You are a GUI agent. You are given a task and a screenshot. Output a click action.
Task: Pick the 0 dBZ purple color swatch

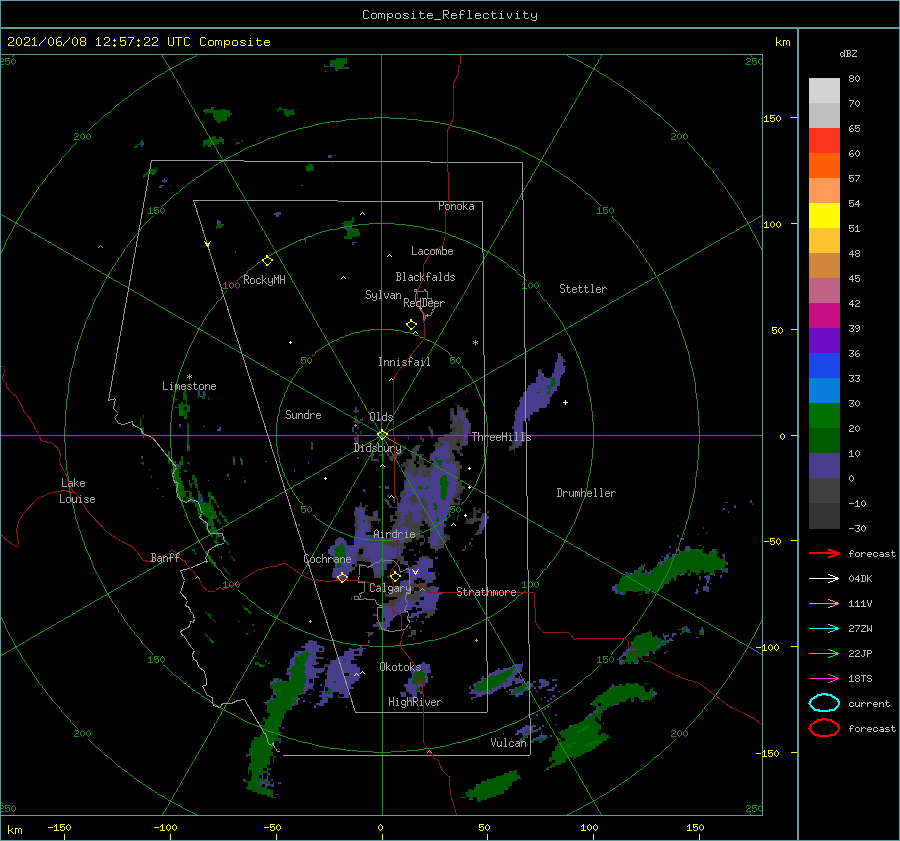click(x=824, y=465)
